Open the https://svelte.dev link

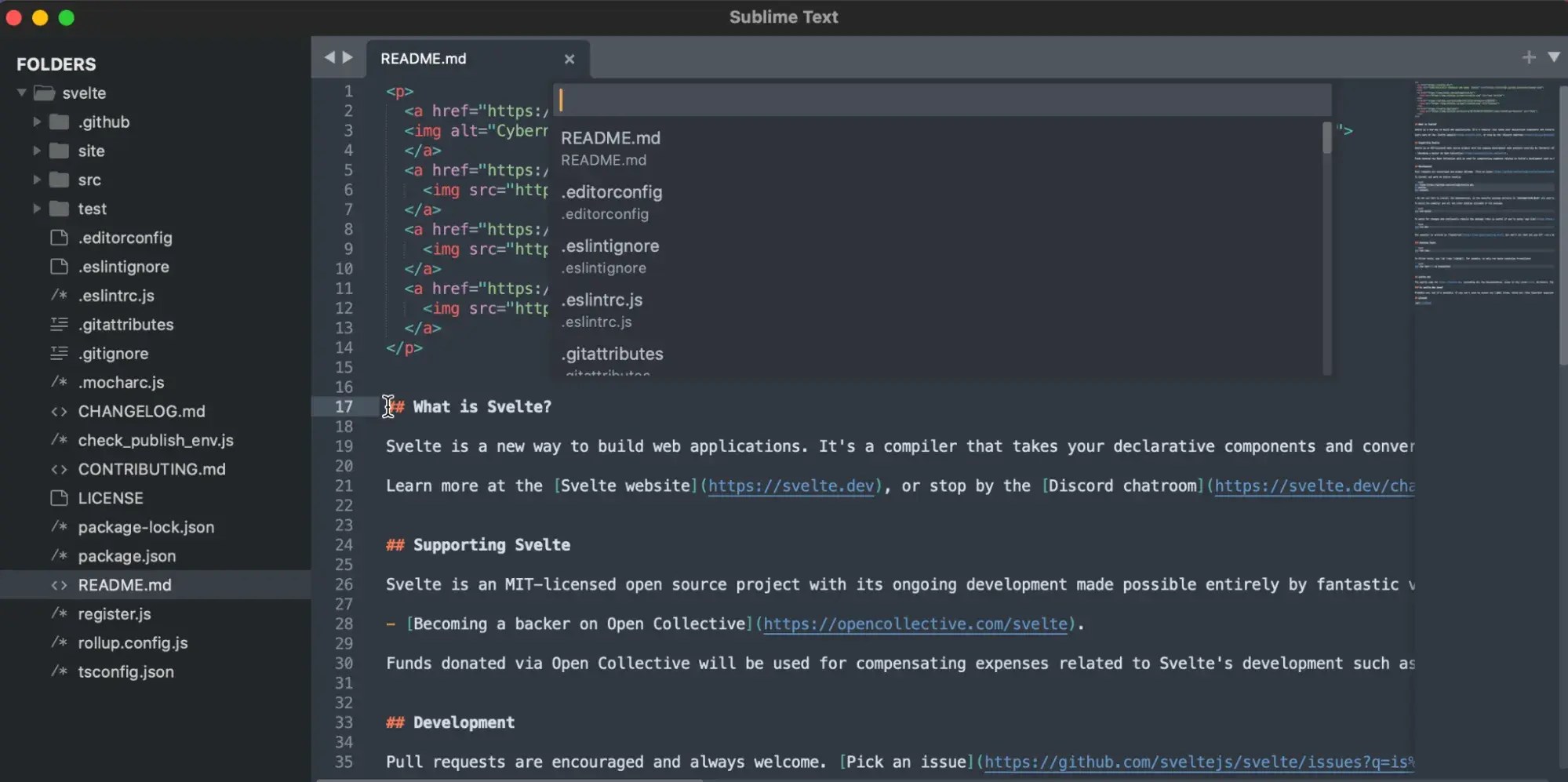click(x=791, y=486)
